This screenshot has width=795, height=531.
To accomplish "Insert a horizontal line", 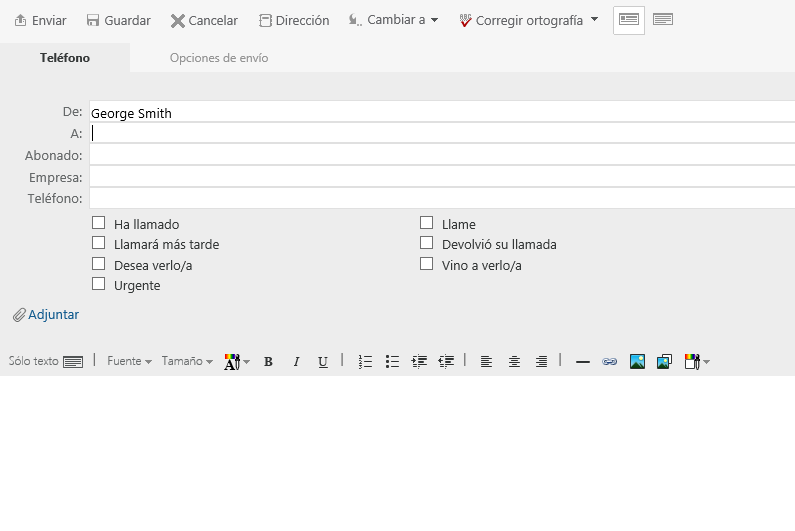I will point(583,362).
